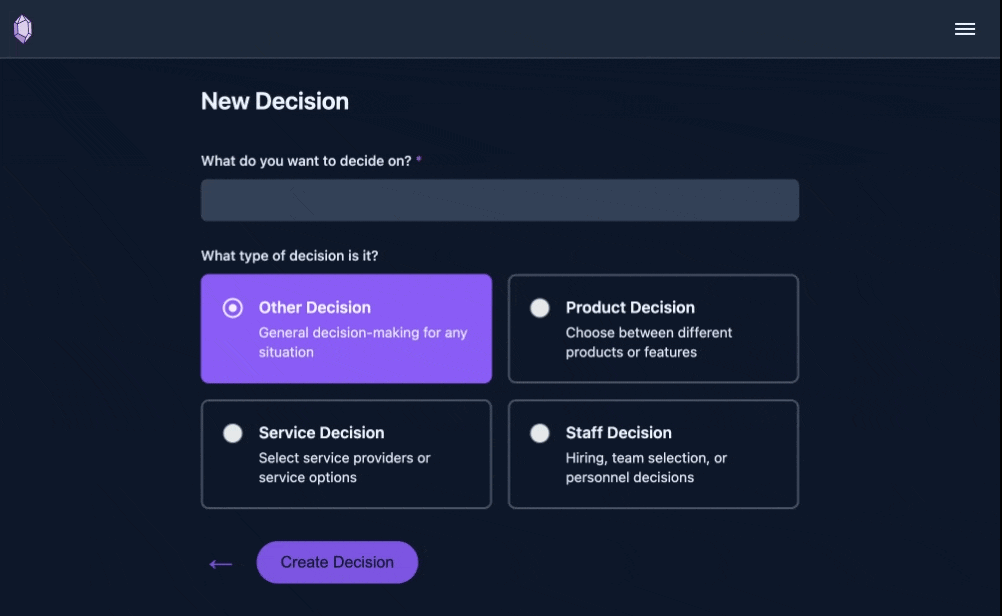Click the 'What type of decision is it?' label
The image size is (1002, 616).
[x=289, y=256]
